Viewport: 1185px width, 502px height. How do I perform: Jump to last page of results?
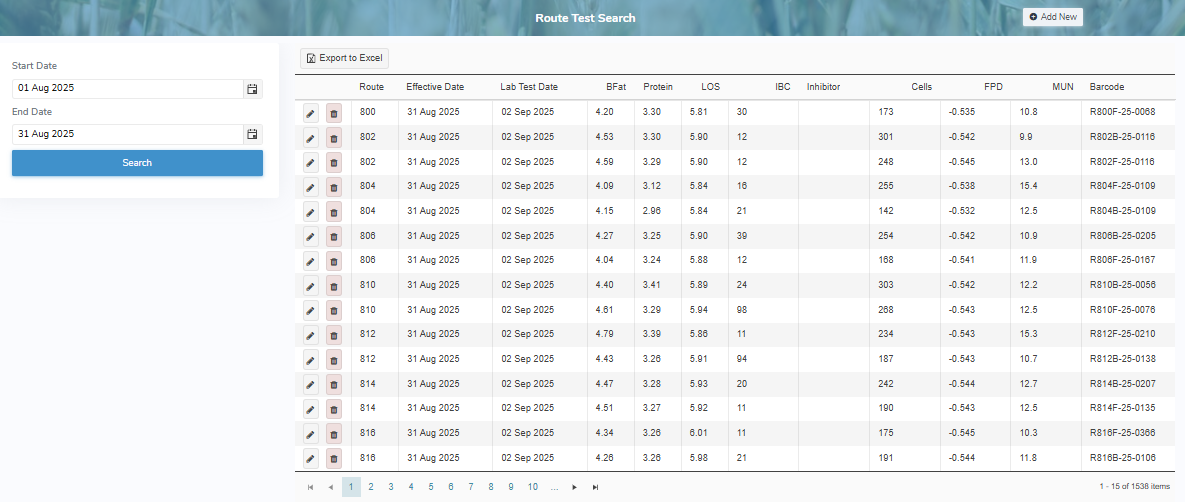click(x=596, y=487)
